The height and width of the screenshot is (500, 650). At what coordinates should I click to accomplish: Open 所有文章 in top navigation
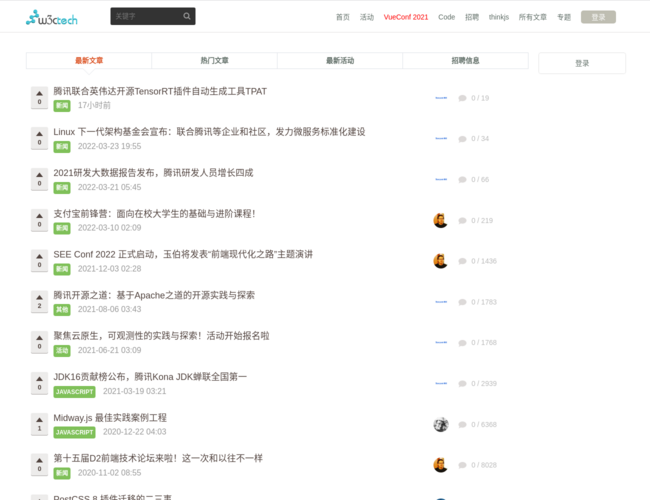pyautogui.click(x=533, y=17)
